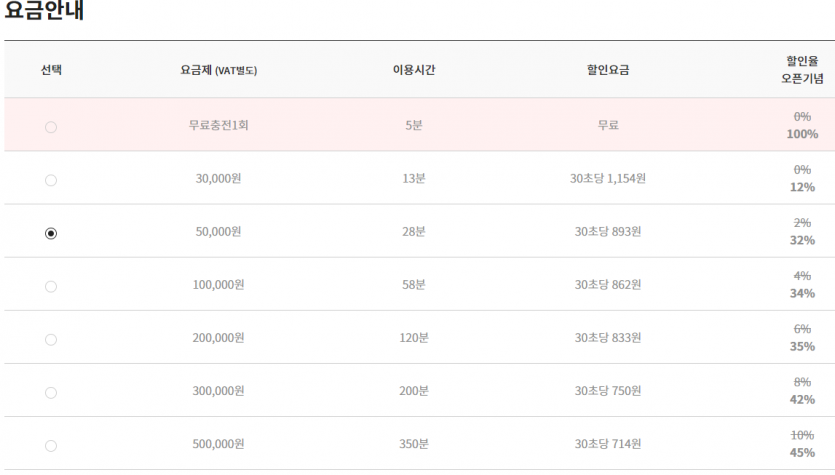The height and width of the screenshot is (475, 835).
Task: Choose the 200,000원 plan radio button
Action: (x=51, y=339)
